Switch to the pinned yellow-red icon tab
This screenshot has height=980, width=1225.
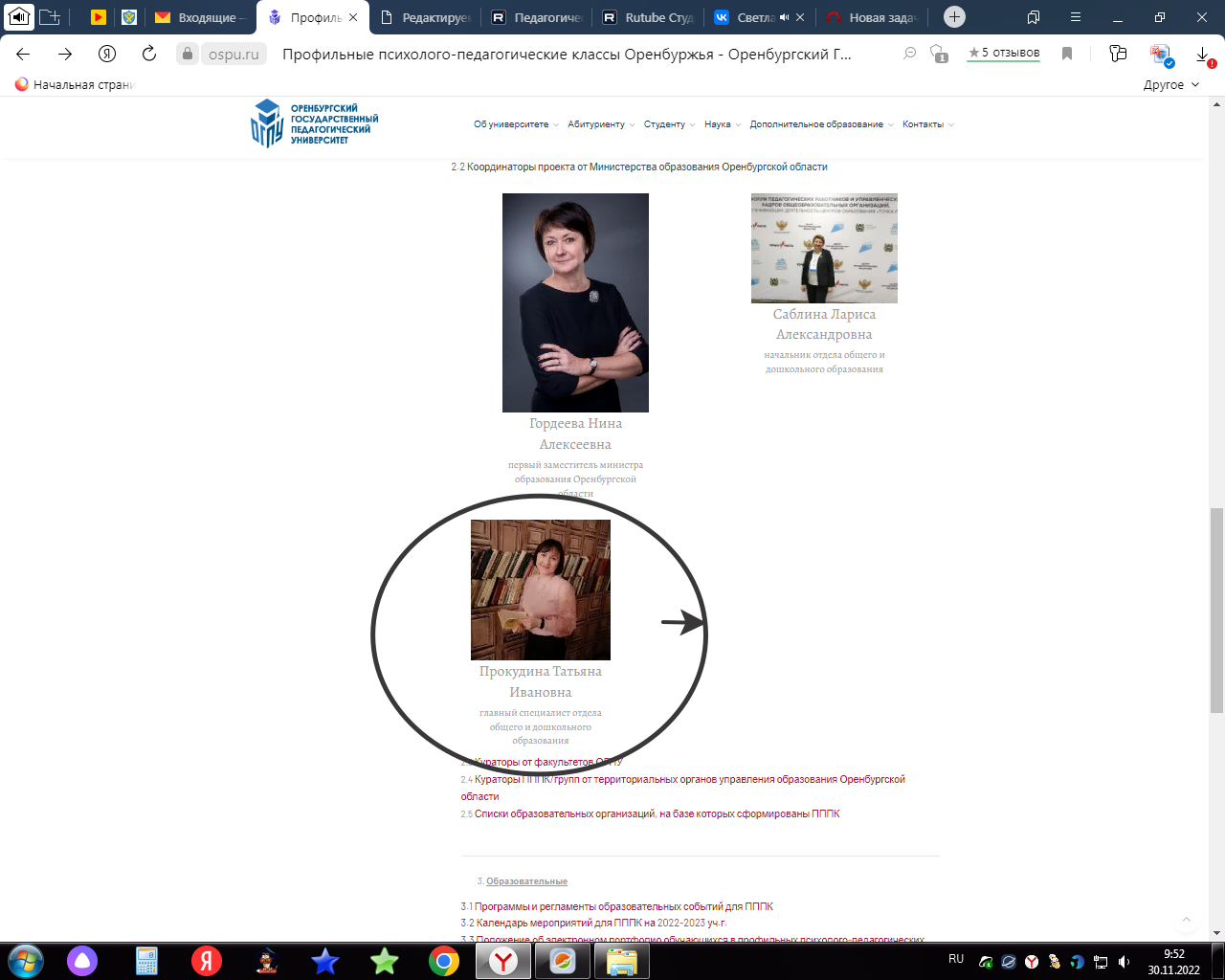(99, 17)
